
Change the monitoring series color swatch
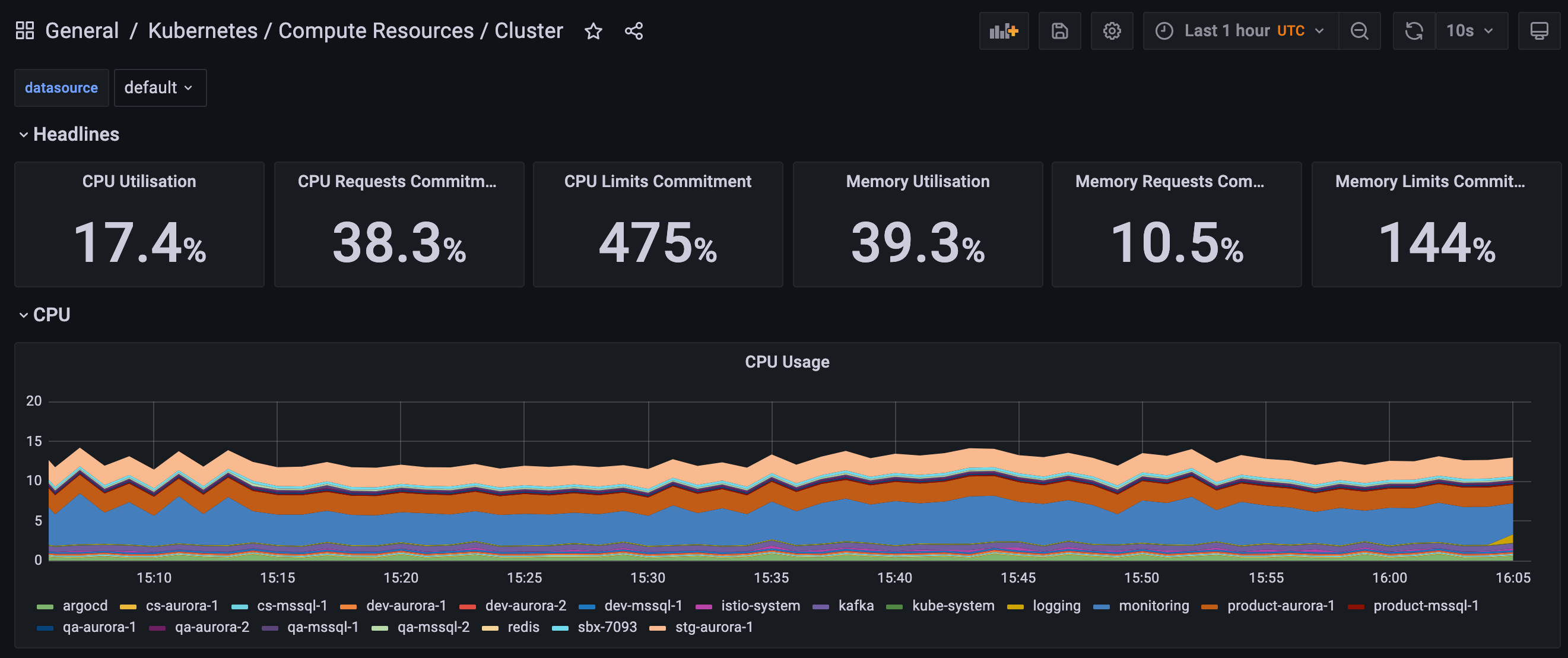tap(1101, 607)
